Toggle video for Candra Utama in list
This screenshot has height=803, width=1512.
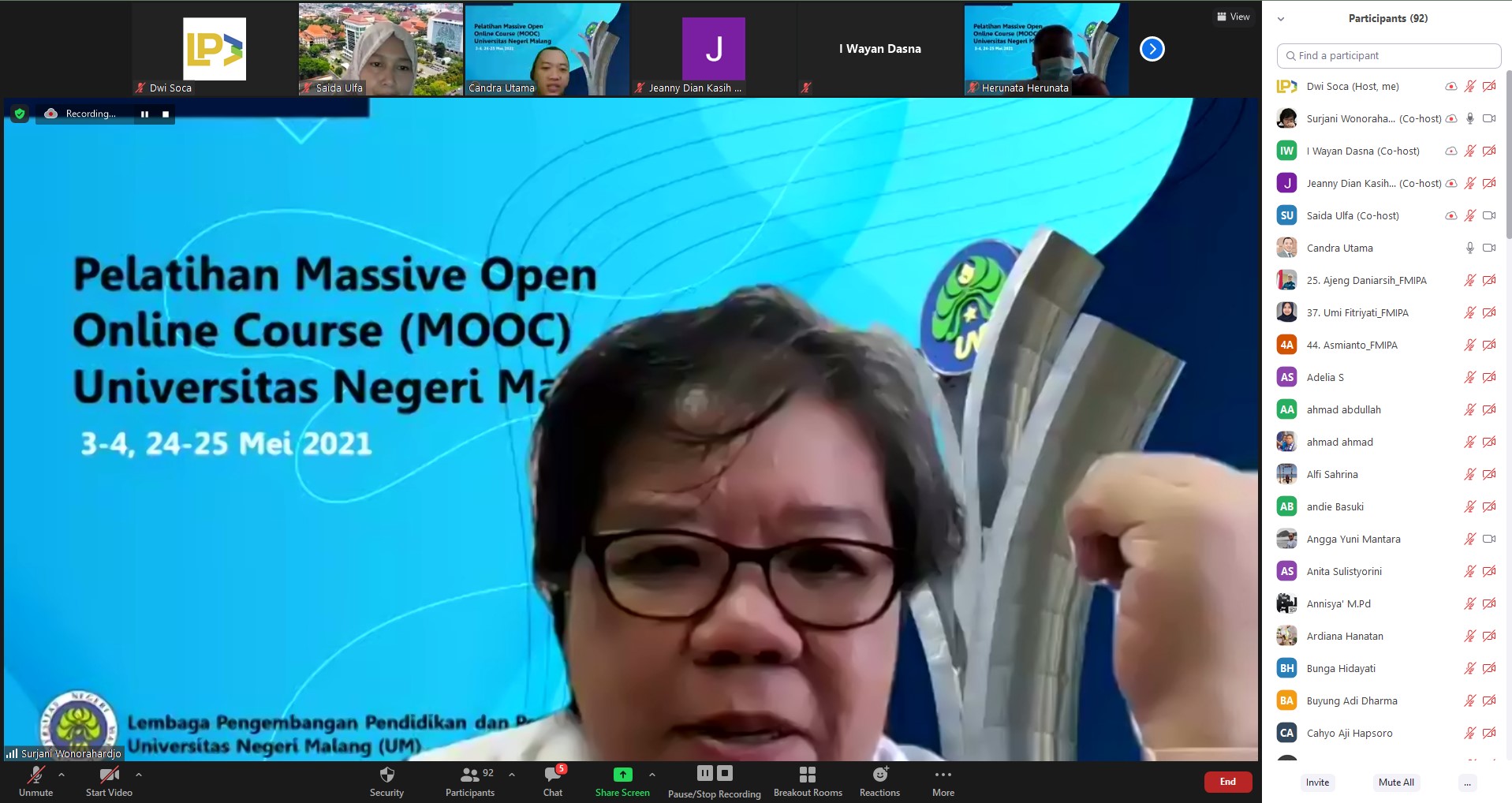(1489, 248)
